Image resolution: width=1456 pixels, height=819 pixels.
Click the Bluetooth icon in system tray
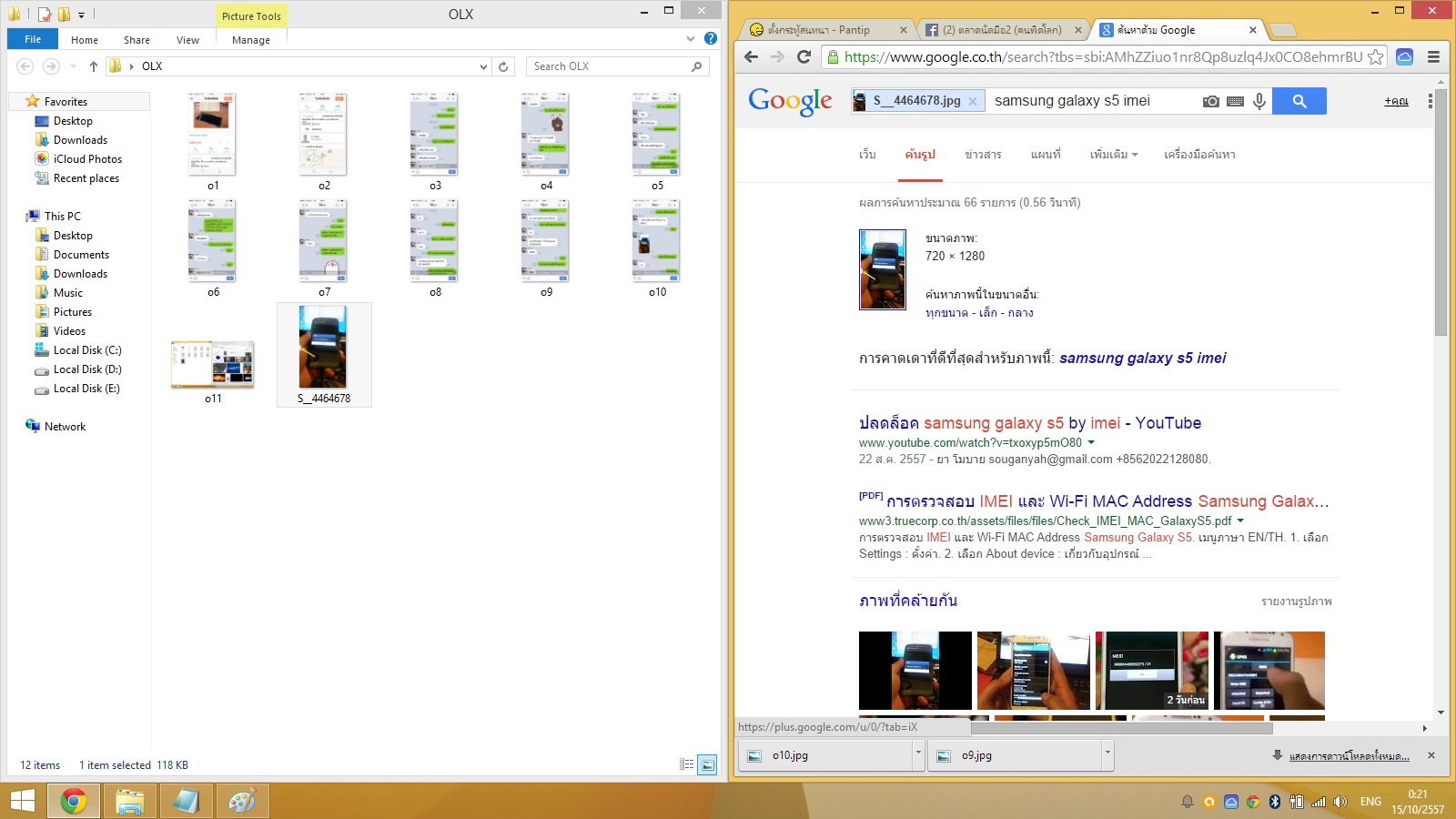(x=1275, y=802)
